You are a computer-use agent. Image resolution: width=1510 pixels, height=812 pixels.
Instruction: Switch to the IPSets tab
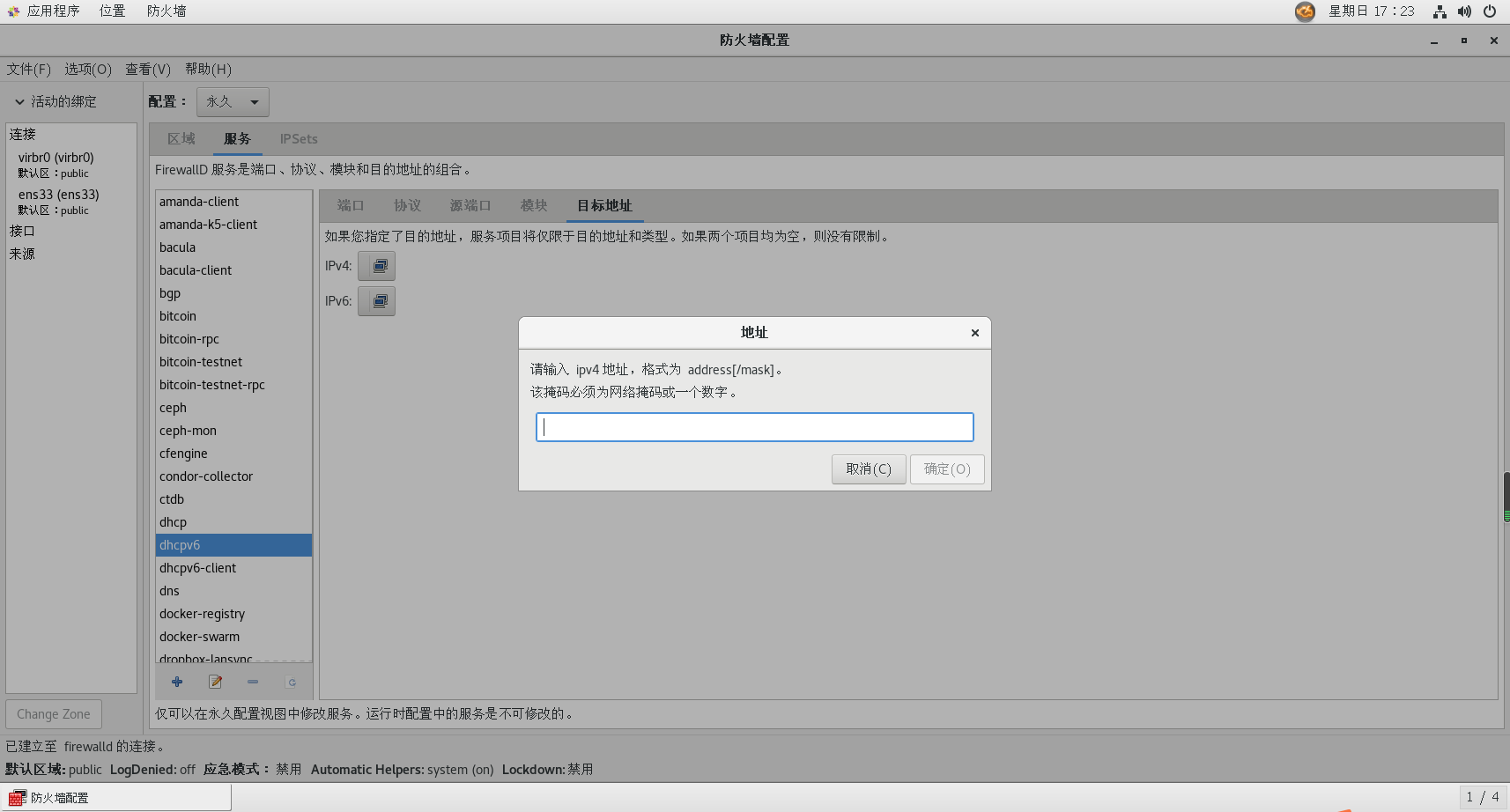[299, 139]
